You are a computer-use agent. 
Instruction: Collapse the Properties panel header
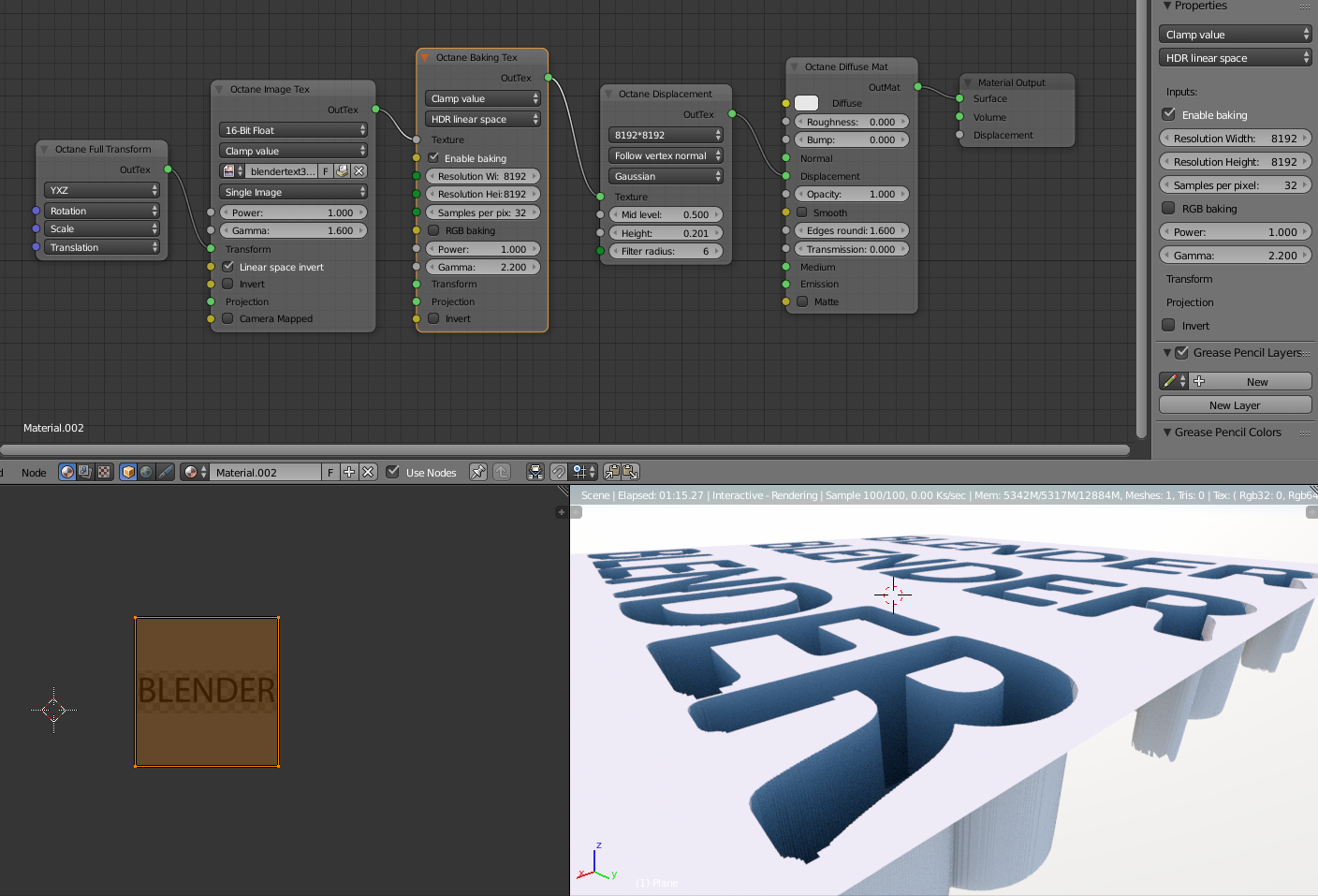[x=1167, y=6]
